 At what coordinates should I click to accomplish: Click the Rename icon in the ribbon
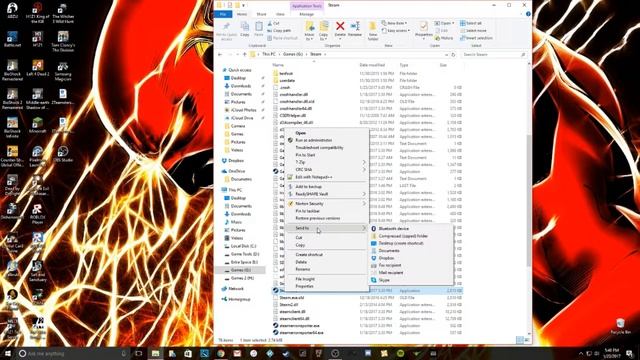click(x=355, y=26)
